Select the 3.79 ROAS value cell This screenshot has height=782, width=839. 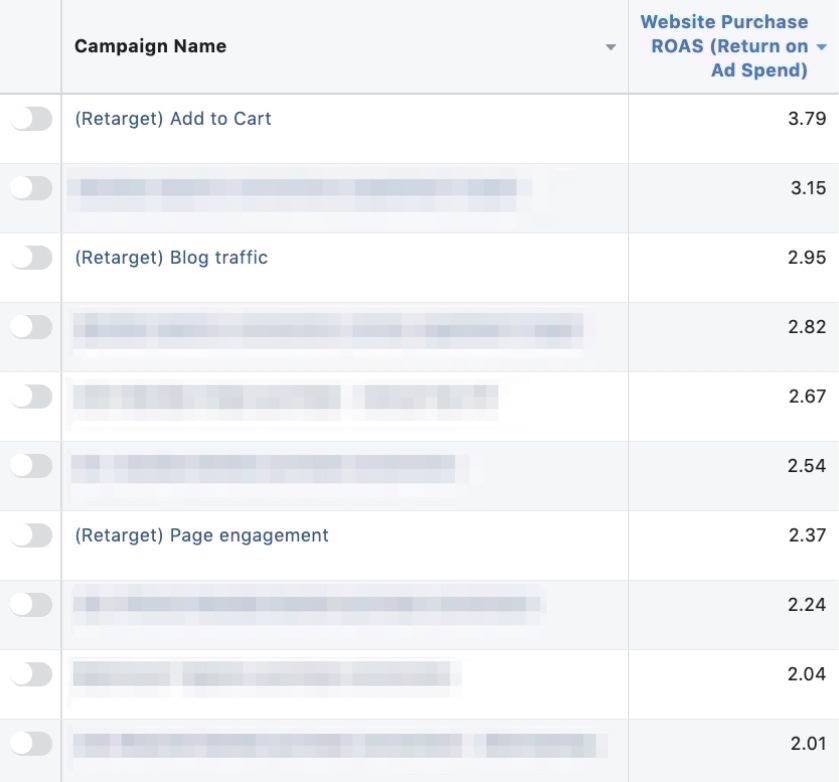806,119
